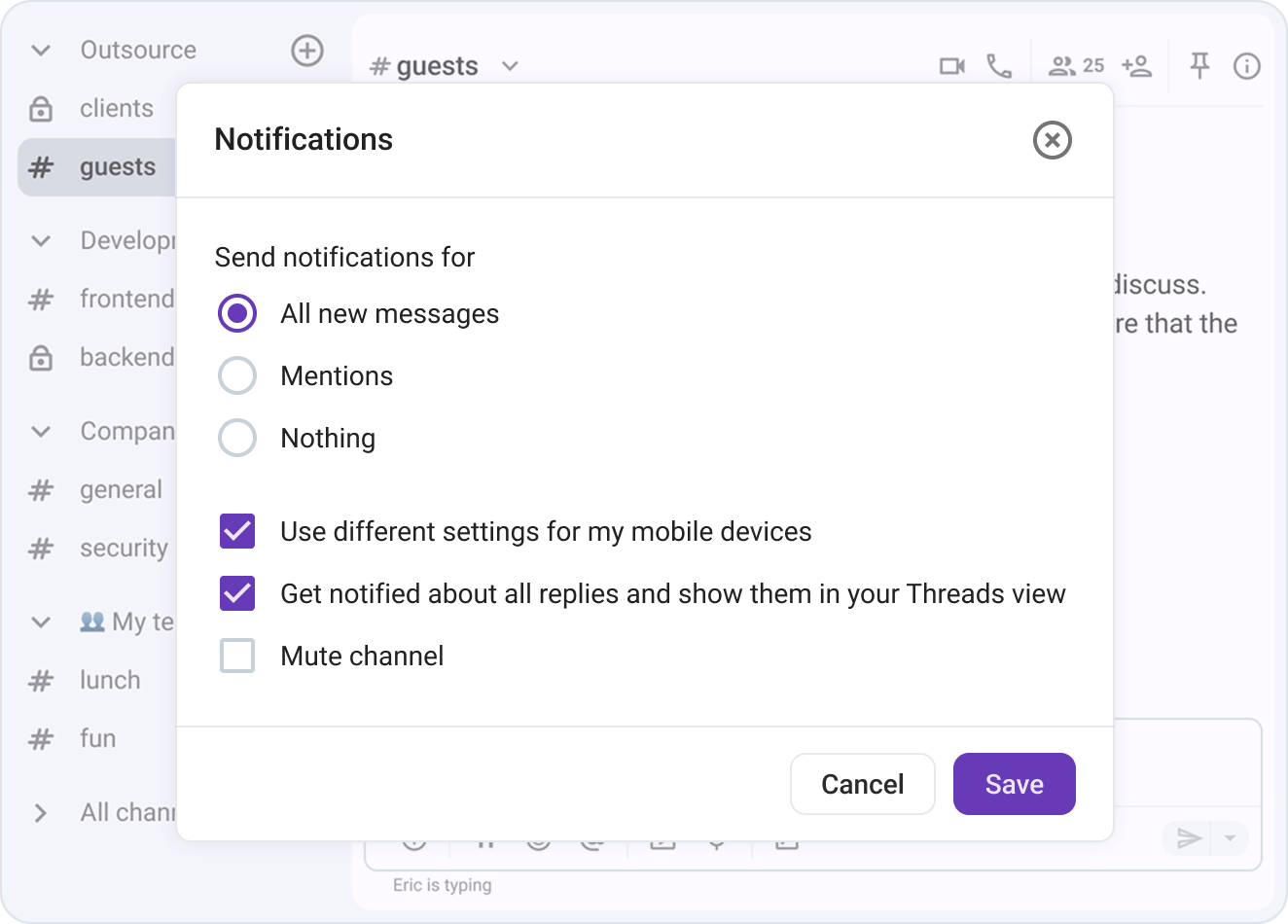The width and height of the screenshot is (1288, 924).
Task: Open the lunch channel
Action: 109,680
